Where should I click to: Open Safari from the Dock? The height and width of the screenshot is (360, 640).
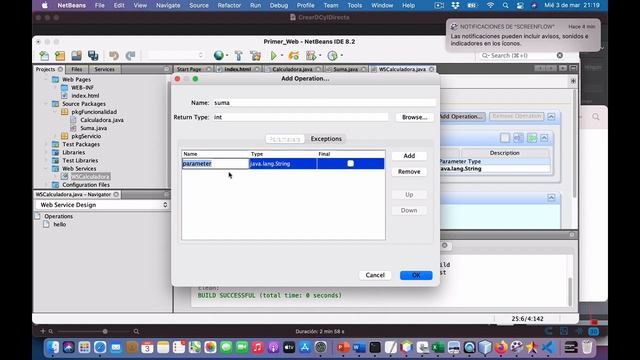click(x=100, y=347)
